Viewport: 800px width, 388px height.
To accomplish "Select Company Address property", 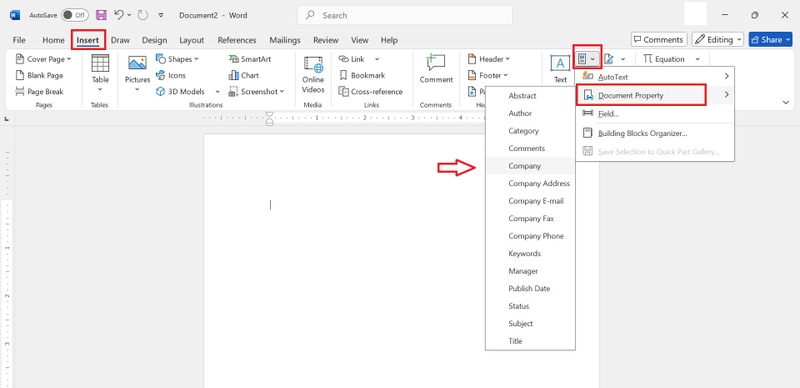I will [530, 183].
